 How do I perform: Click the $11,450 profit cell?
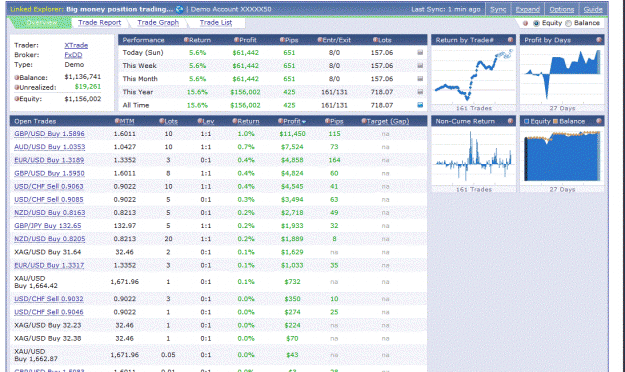[292, 134]
